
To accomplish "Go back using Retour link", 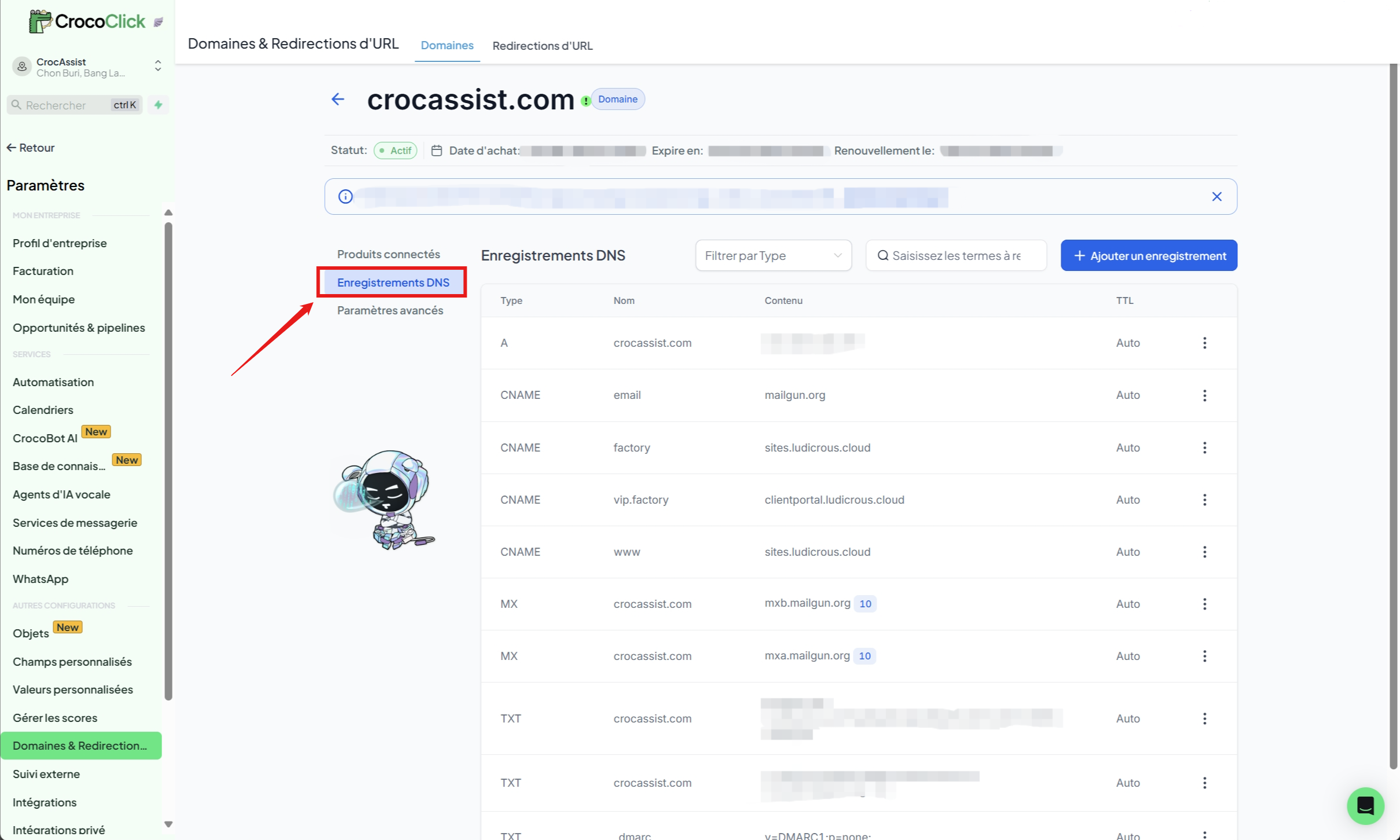I will 30,148.
